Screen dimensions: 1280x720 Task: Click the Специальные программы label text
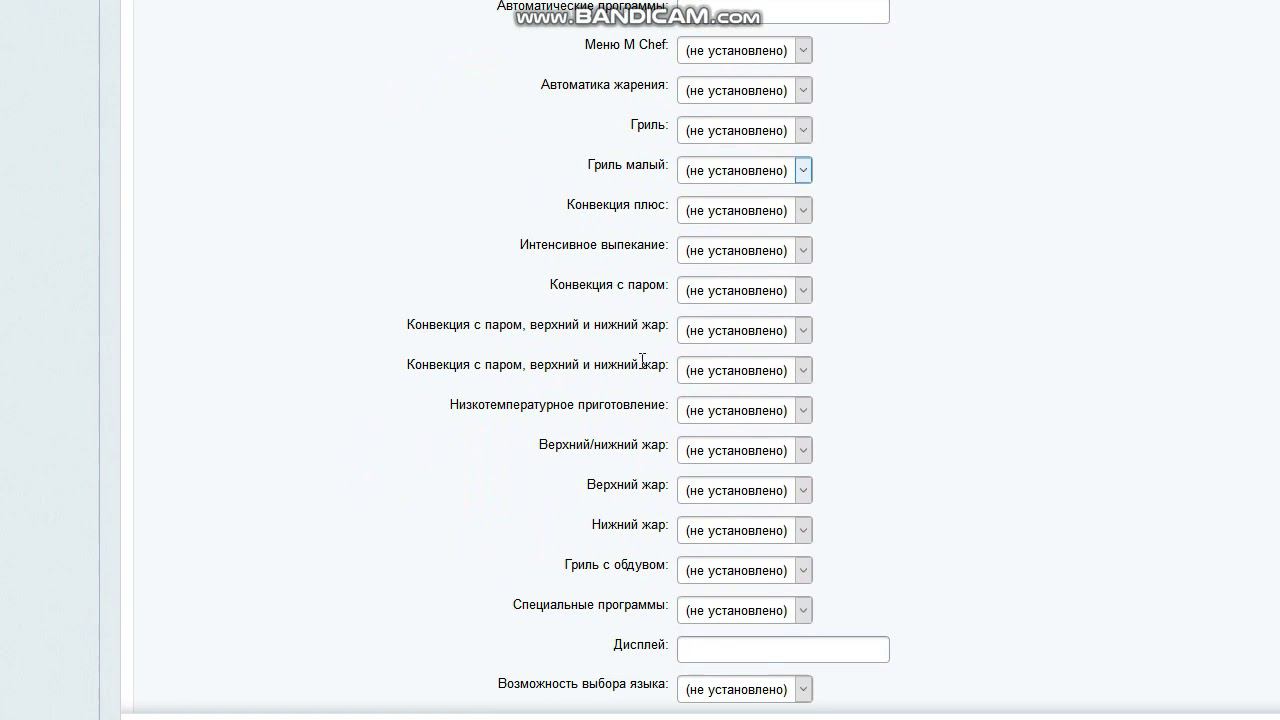coord(590,605)
